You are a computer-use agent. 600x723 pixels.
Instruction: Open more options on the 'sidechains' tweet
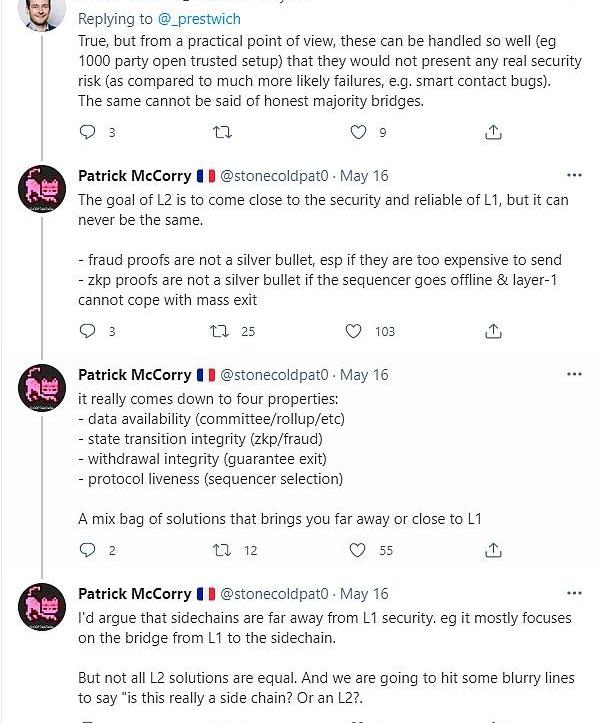pyautogui.click(x=574, y=593)
